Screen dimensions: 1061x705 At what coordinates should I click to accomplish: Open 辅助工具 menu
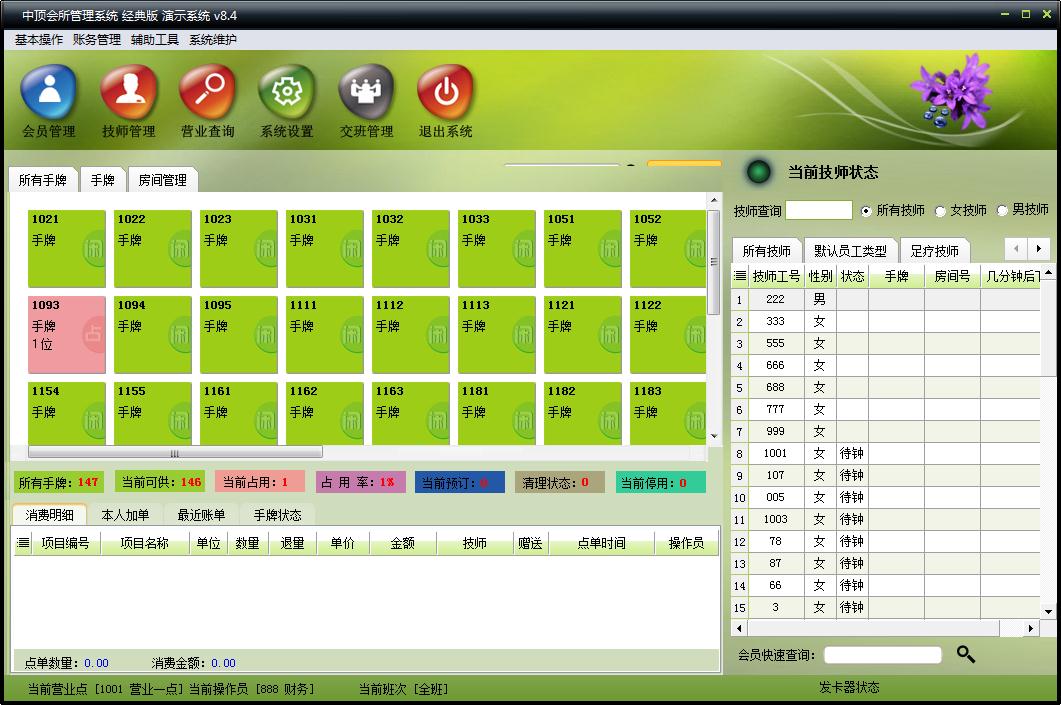155,40
